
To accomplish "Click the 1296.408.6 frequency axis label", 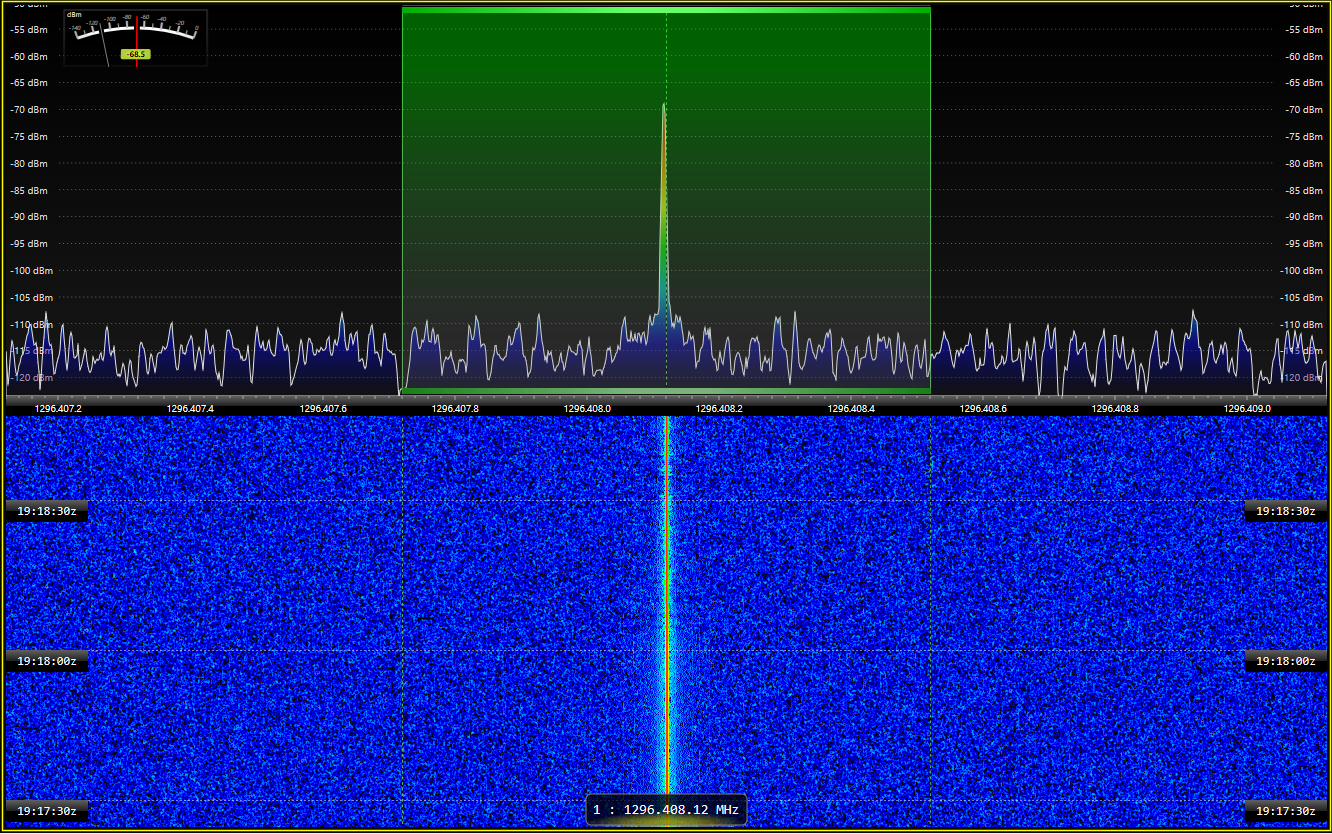I will tap(983, 408).
